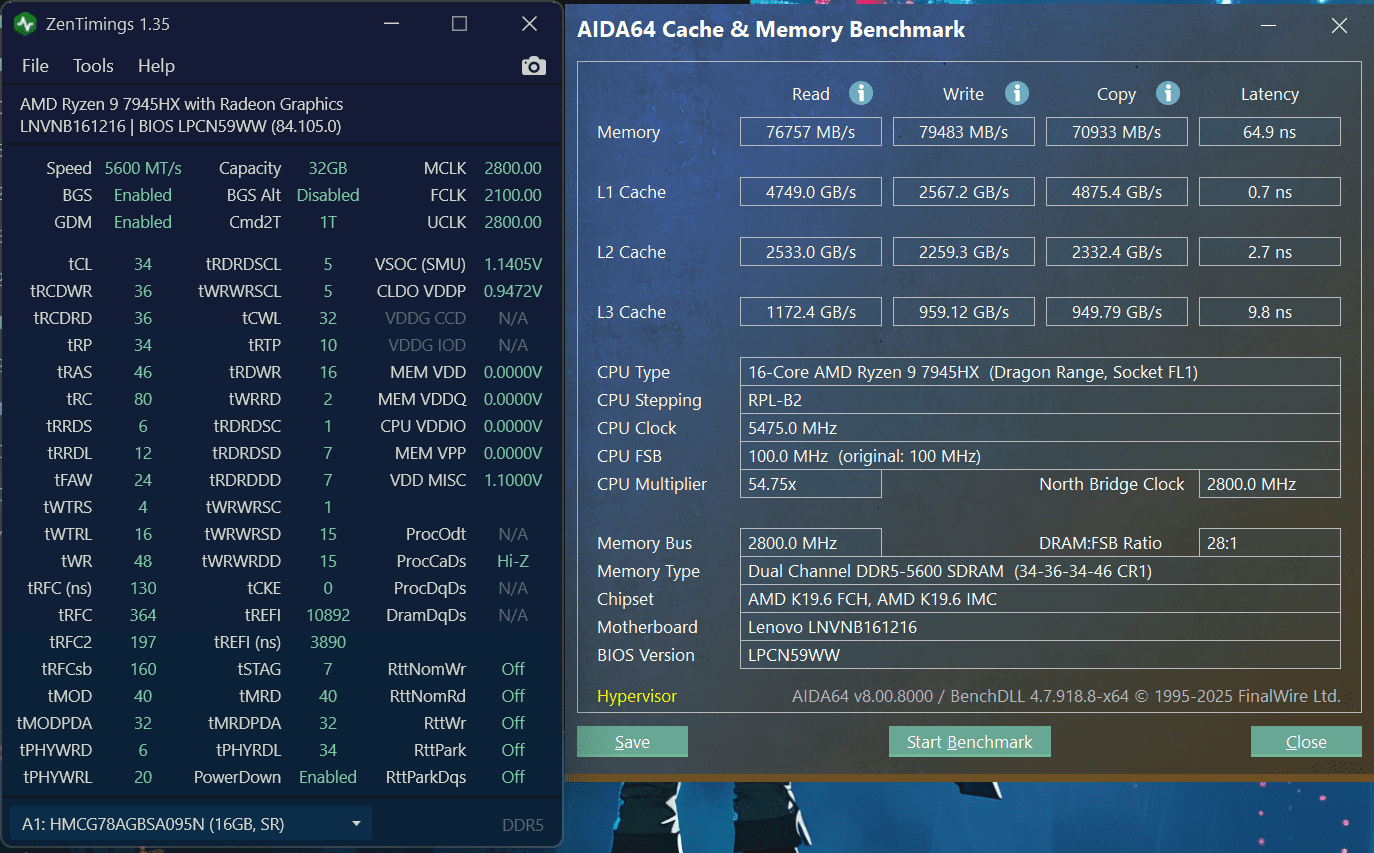Click L1 Cache latency 0.7 ns
Screen dimensions: 1374x853
(1270, 192)
